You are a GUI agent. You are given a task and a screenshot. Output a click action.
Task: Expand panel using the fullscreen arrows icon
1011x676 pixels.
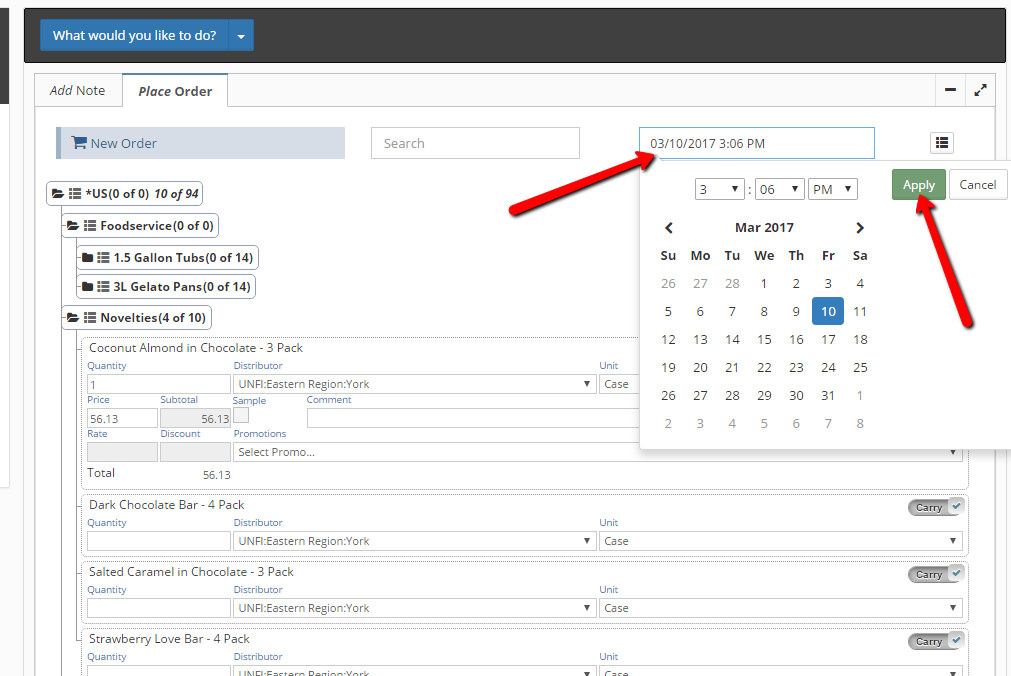(x=980, y=91)
